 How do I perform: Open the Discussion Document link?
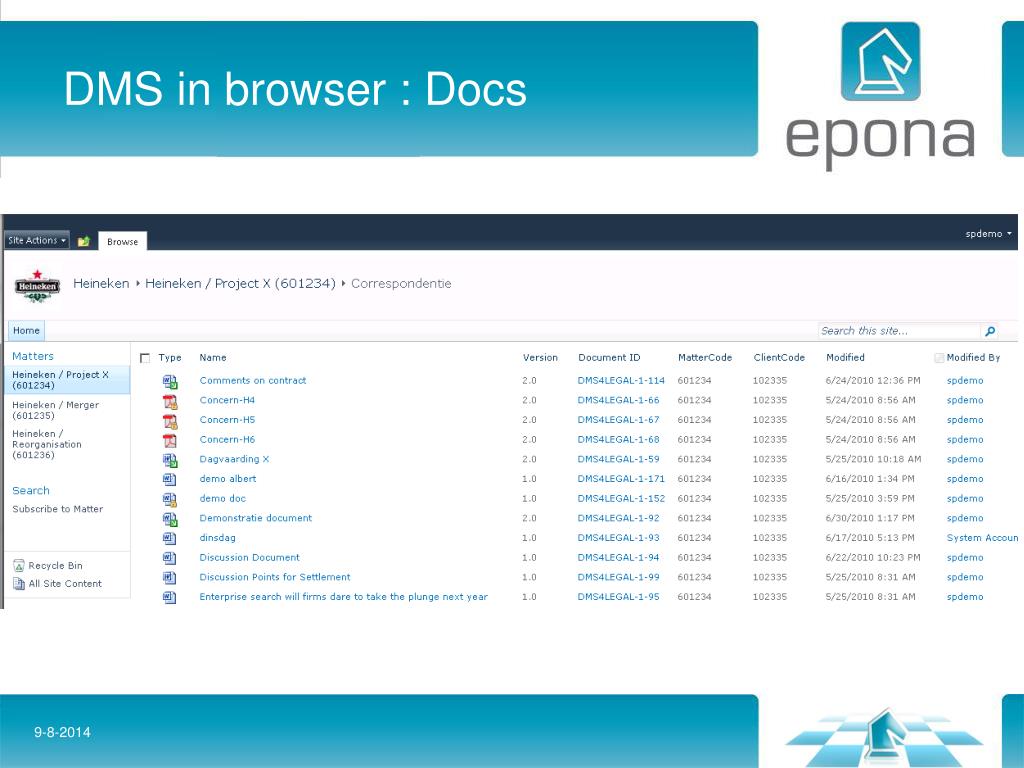(249, 558)
